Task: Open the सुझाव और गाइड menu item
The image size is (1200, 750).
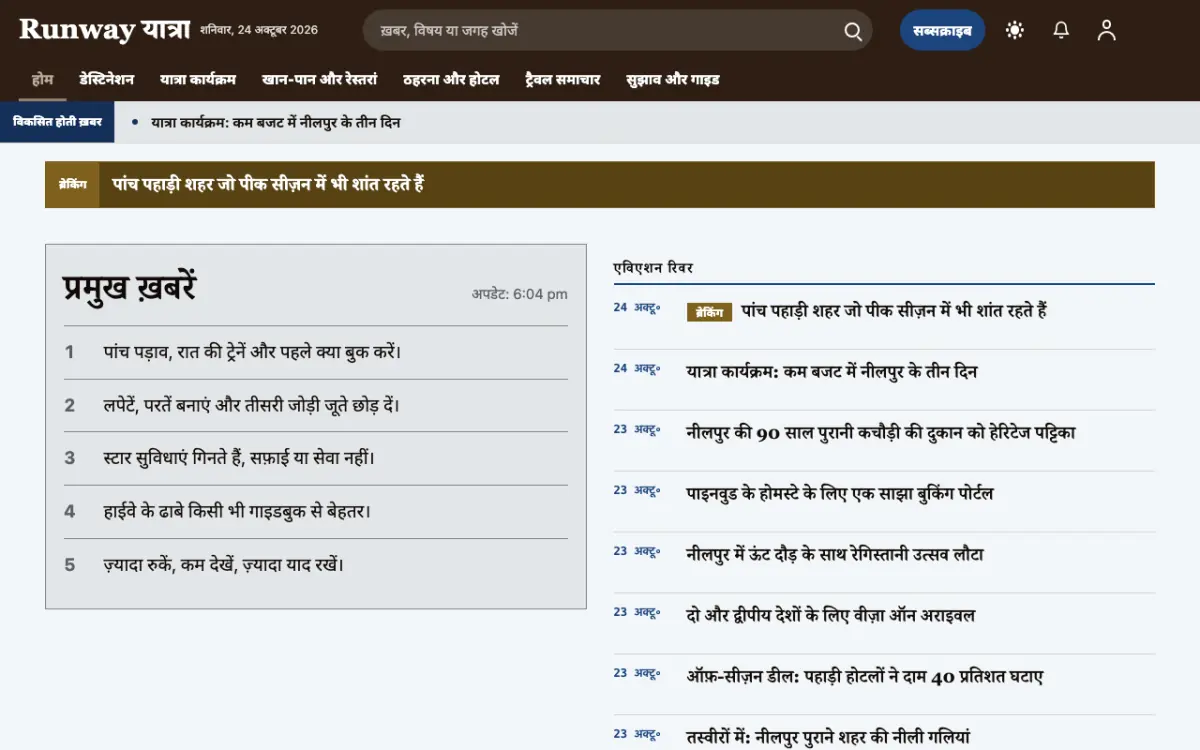Action: point(672,79)
